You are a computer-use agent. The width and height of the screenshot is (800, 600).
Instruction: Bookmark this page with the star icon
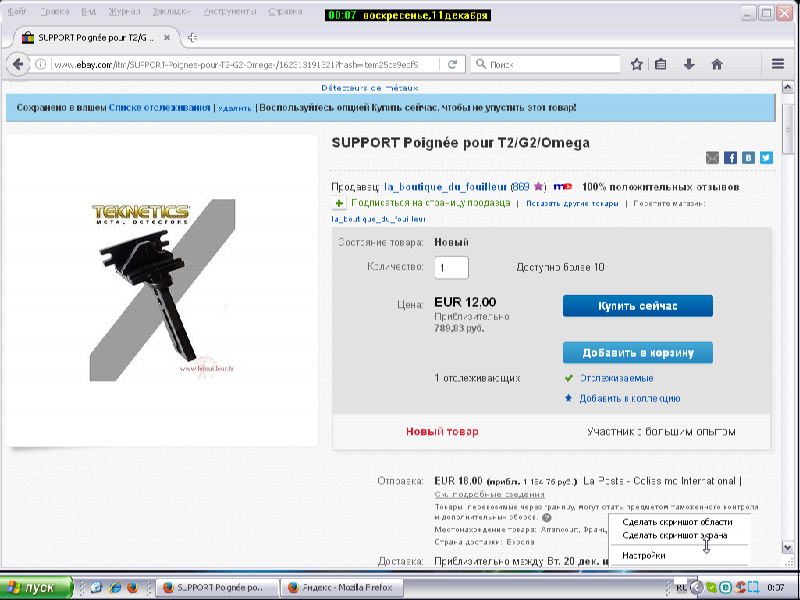[637, 64]
